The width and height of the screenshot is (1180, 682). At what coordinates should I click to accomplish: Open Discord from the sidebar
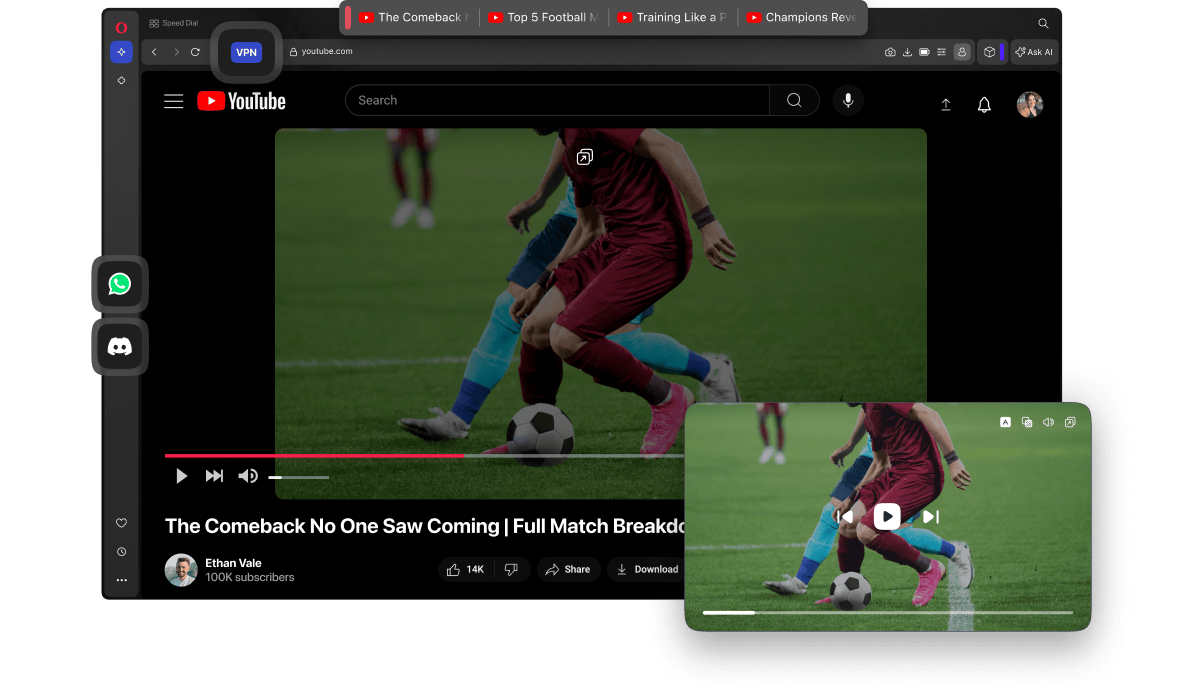119,346
